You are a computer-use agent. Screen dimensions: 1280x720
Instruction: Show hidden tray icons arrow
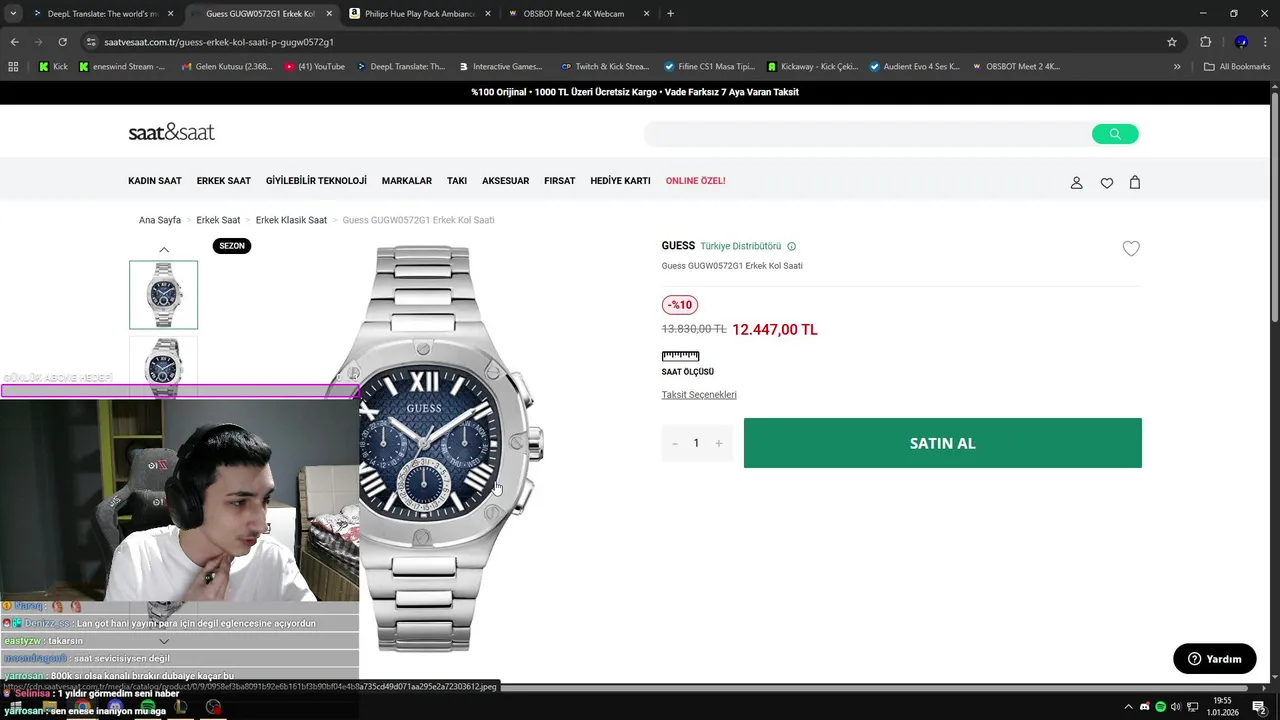pyautogui.click(x=1129, y=707)
